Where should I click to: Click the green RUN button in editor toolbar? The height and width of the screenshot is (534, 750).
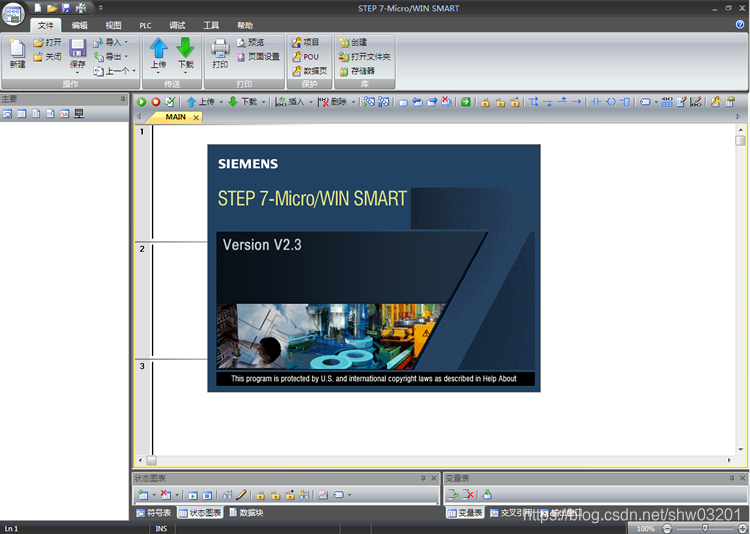coord(142,102)
